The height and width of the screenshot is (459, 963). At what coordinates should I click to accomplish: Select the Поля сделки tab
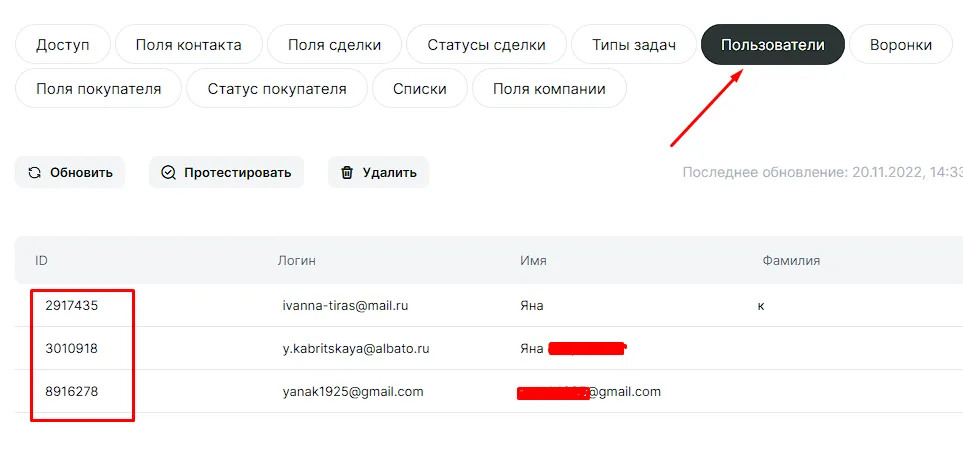(334, 45)
